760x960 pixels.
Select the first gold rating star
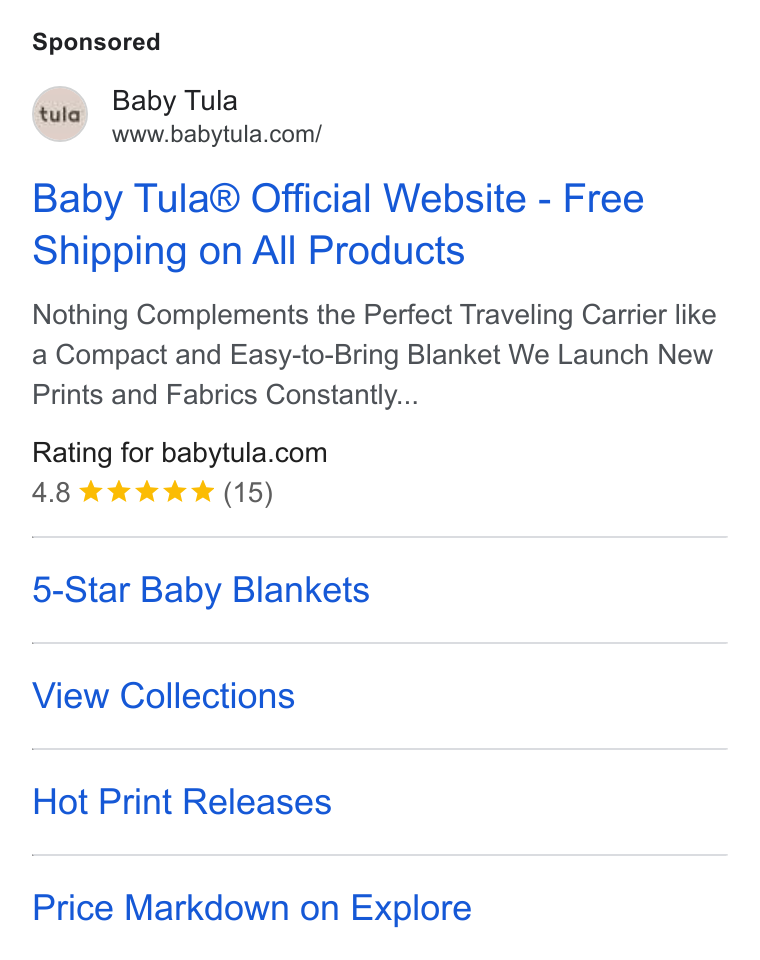coord(91,492)
